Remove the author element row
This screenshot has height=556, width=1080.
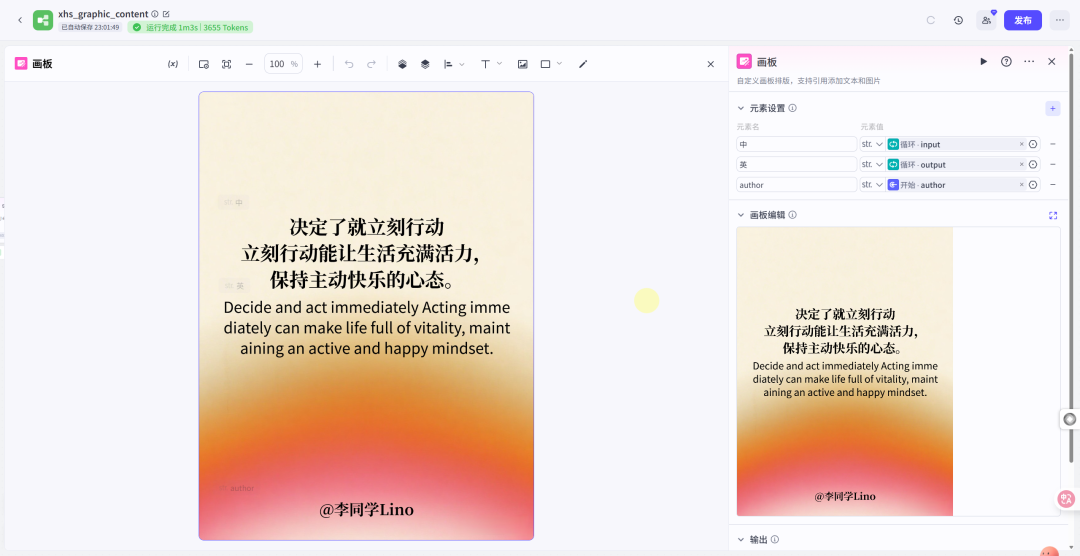pyautogui.click(x=1052, y=185)
